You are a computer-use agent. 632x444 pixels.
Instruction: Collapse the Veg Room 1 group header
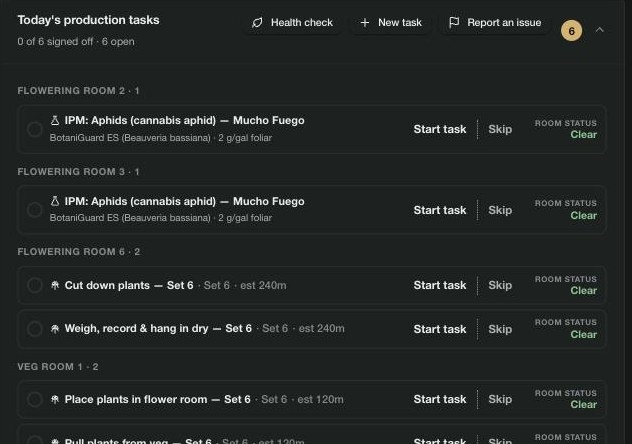point(58,367)
